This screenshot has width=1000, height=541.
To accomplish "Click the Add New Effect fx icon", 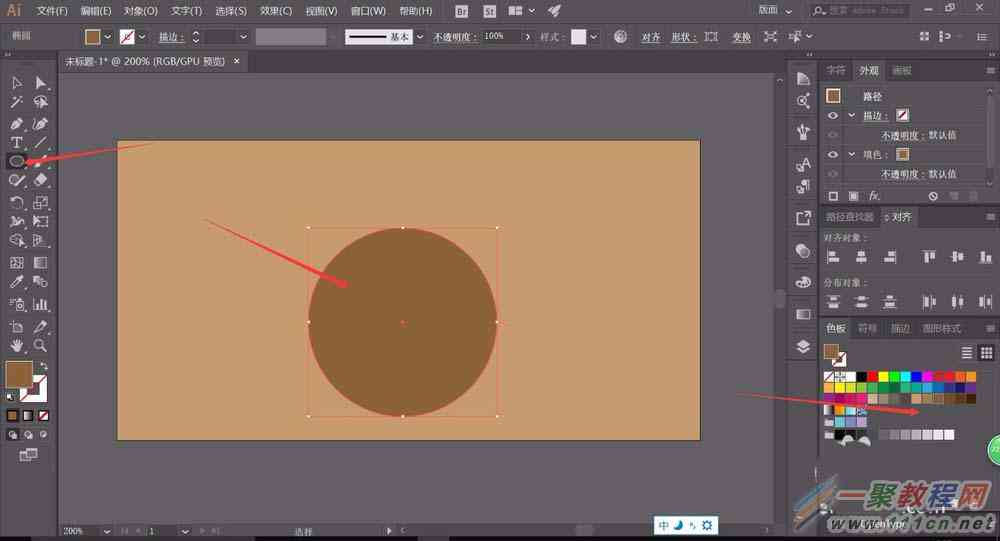I will (x=874, y=196).
